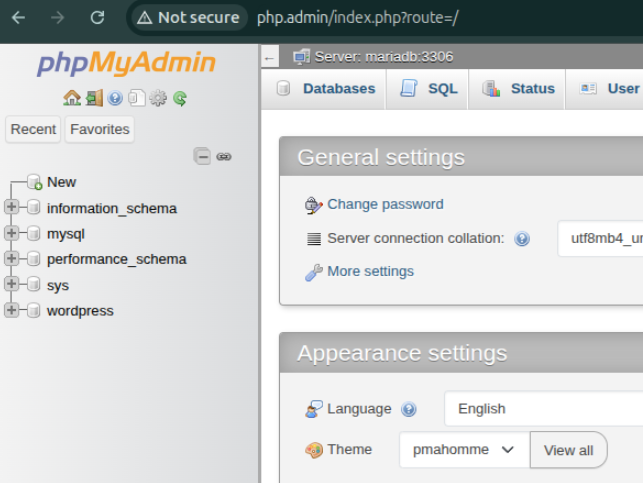Click New database tree entry
This screenshot has height=483, width=643.
tap(61, 182)
